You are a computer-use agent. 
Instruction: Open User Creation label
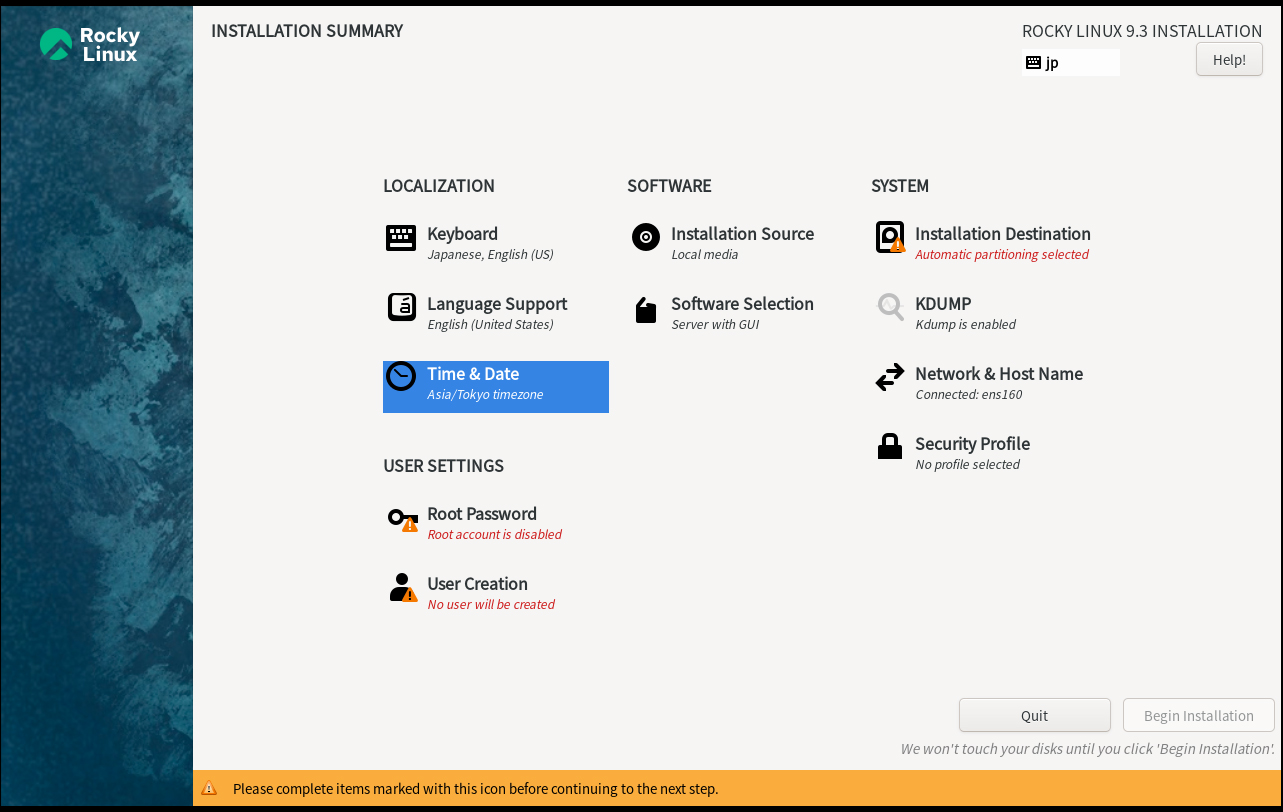click(477, 584)
